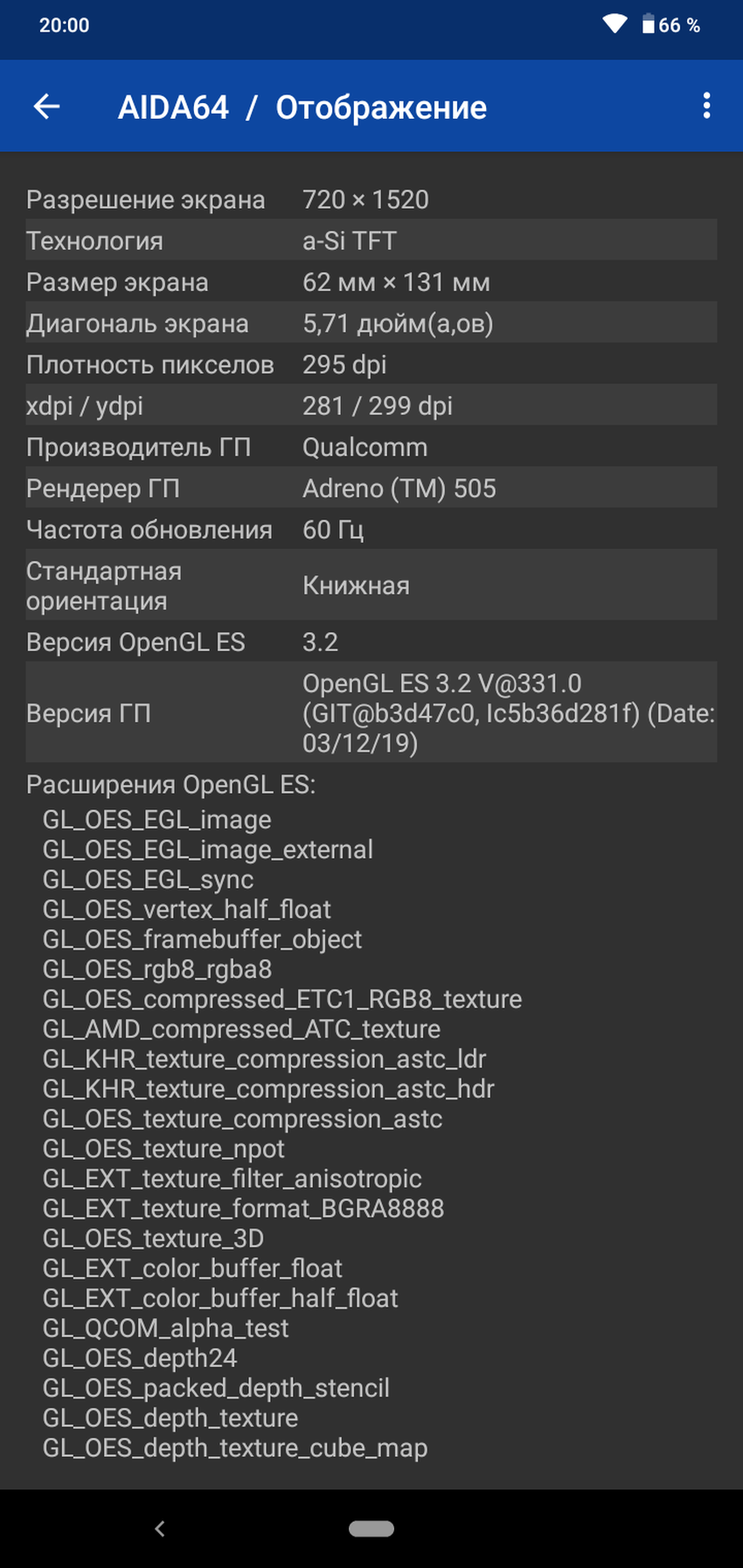Image resolution: width=743 pixels, height=1568 pixels.
Task: Tap the GL_OES_EGL_image extension entry
Action: pyautogui.click(x=157, y=820)
